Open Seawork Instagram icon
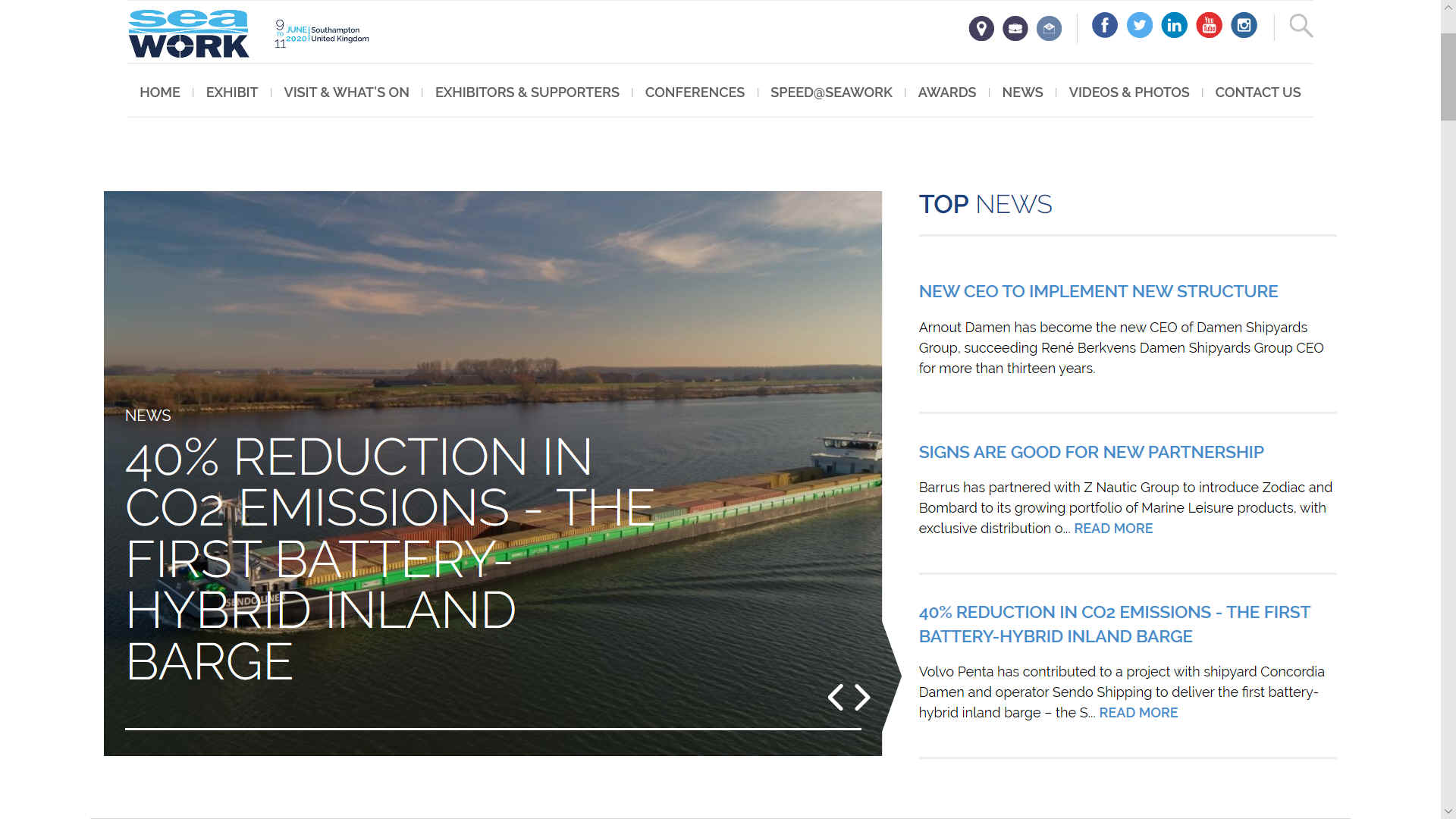This screenshot has width=1456, height=819. [1244, 25]
